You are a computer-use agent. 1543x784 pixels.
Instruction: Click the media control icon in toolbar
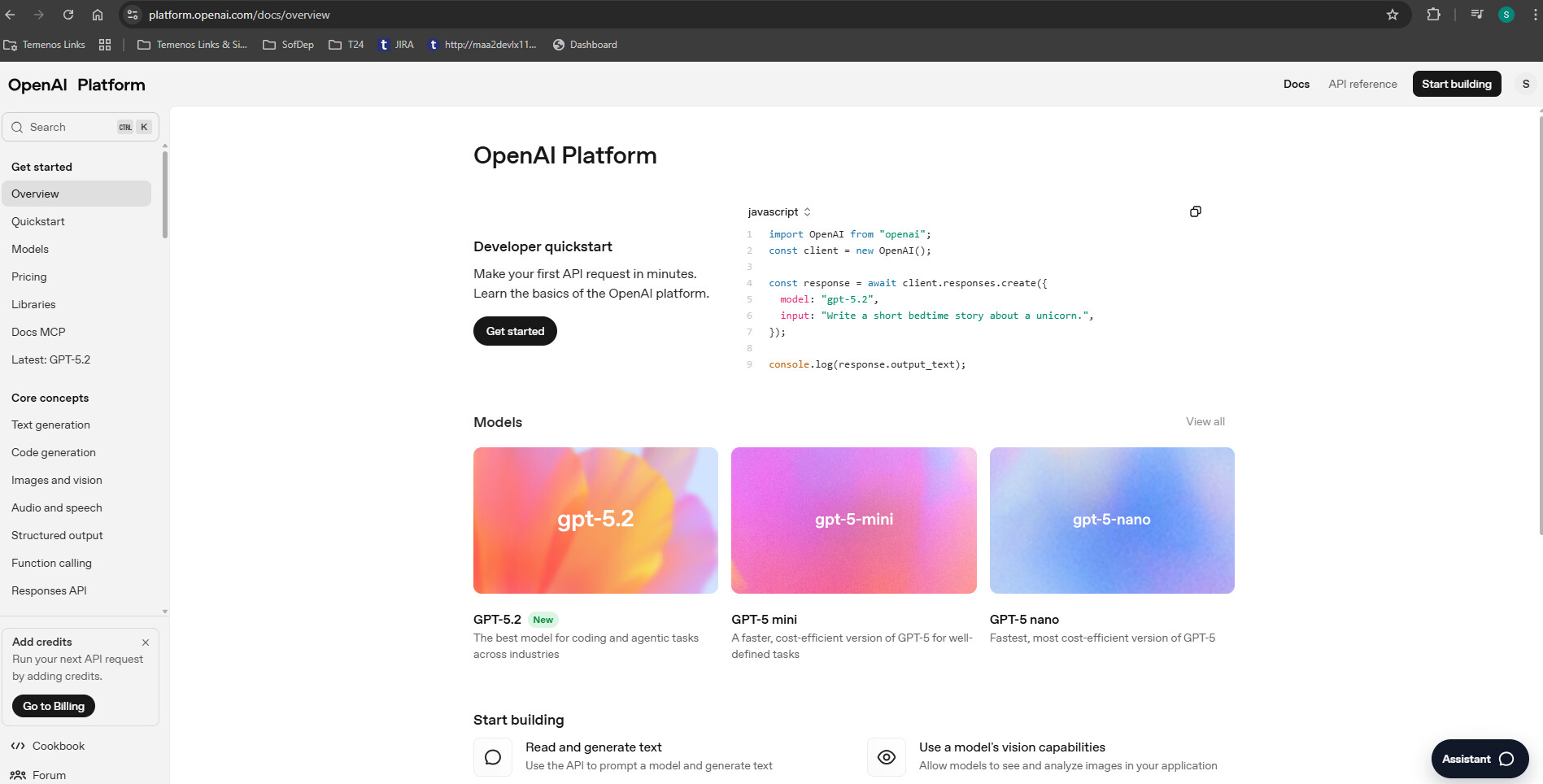[1477, 15]
